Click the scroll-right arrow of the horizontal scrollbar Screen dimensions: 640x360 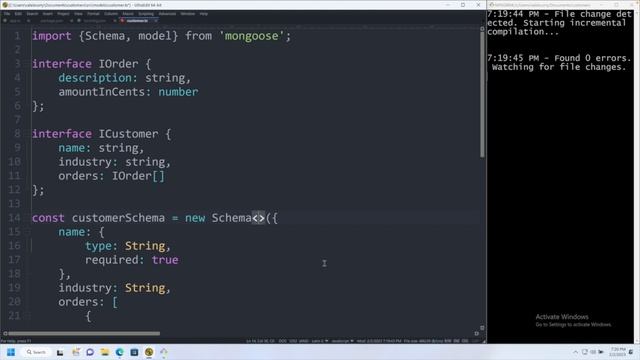(x=476, y=333)
